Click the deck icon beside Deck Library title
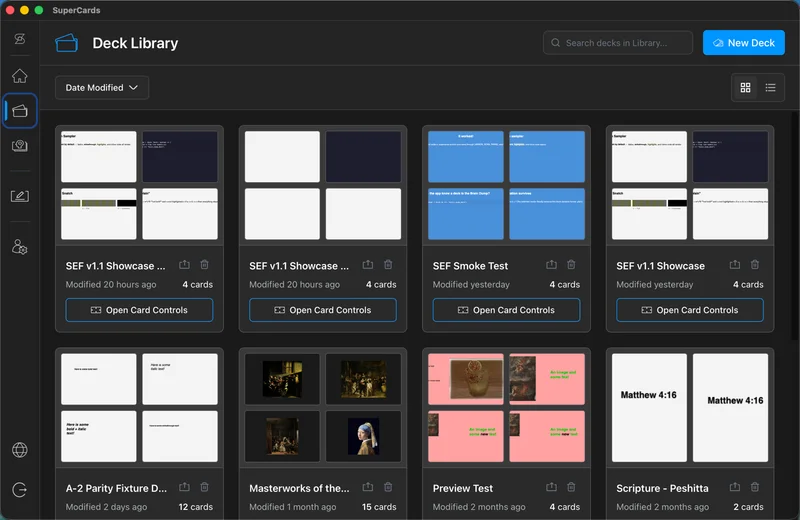 (66, 43)
